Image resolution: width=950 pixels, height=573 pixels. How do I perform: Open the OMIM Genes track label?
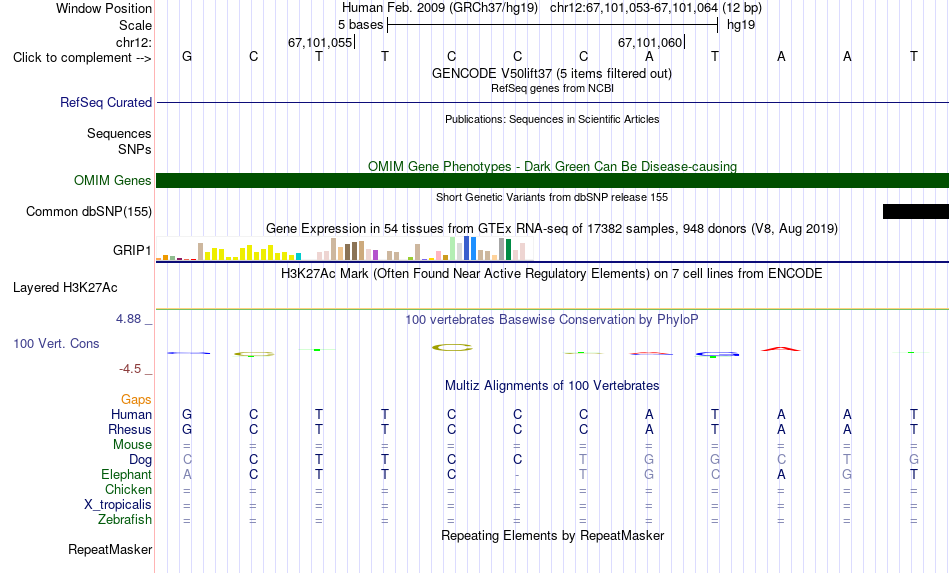click(x=112, y=181)
